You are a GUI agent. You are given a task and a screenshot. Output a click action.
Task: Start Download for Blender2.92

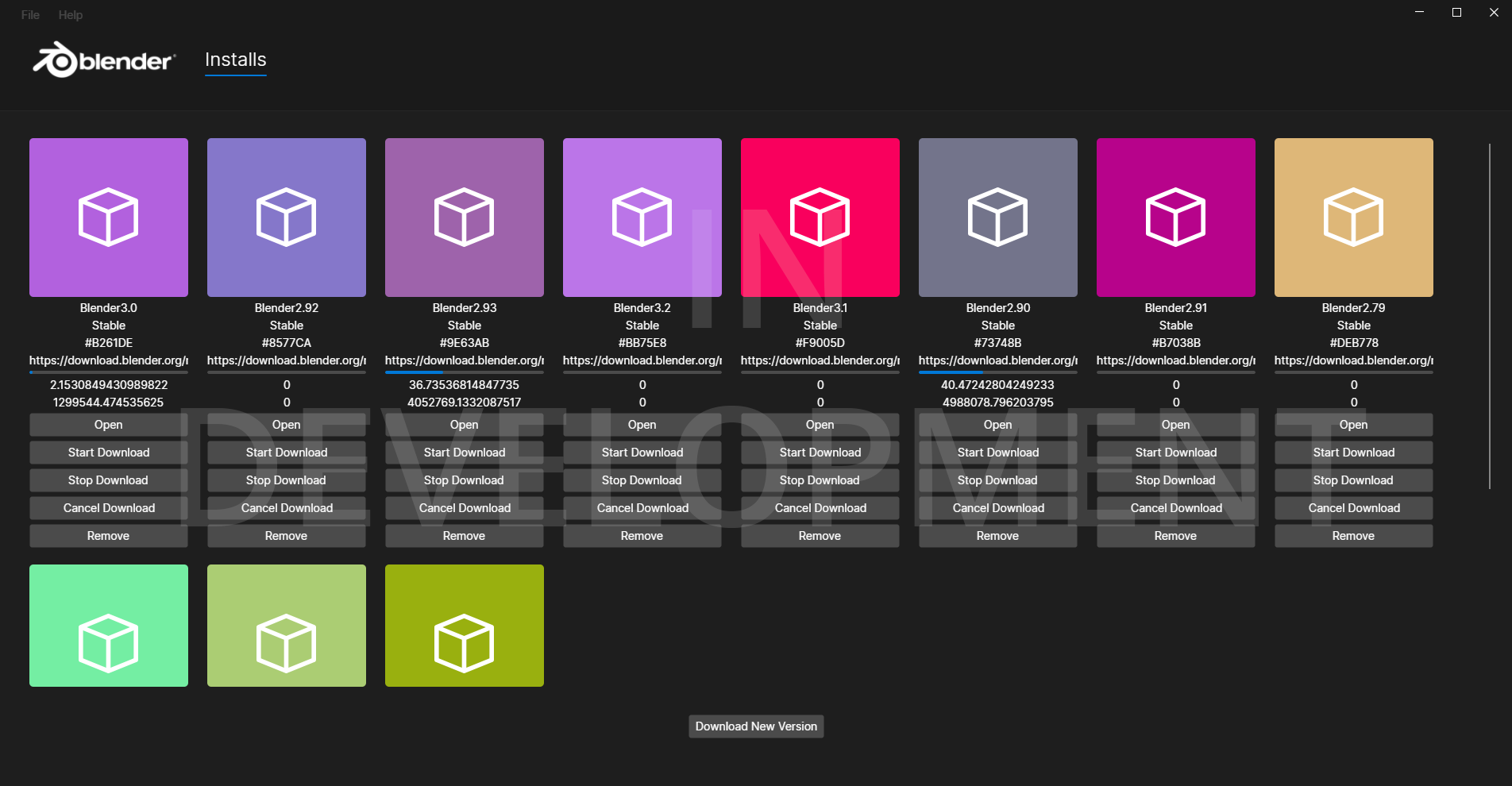287,453
